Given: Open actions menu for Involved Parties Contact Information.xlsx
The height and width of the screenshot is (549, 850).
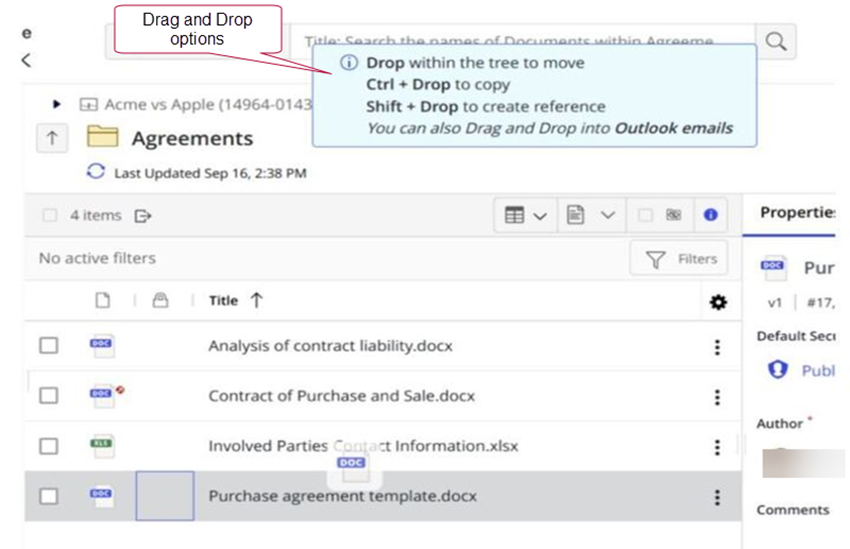Looking at the screenshot, I should pos(717,447).
